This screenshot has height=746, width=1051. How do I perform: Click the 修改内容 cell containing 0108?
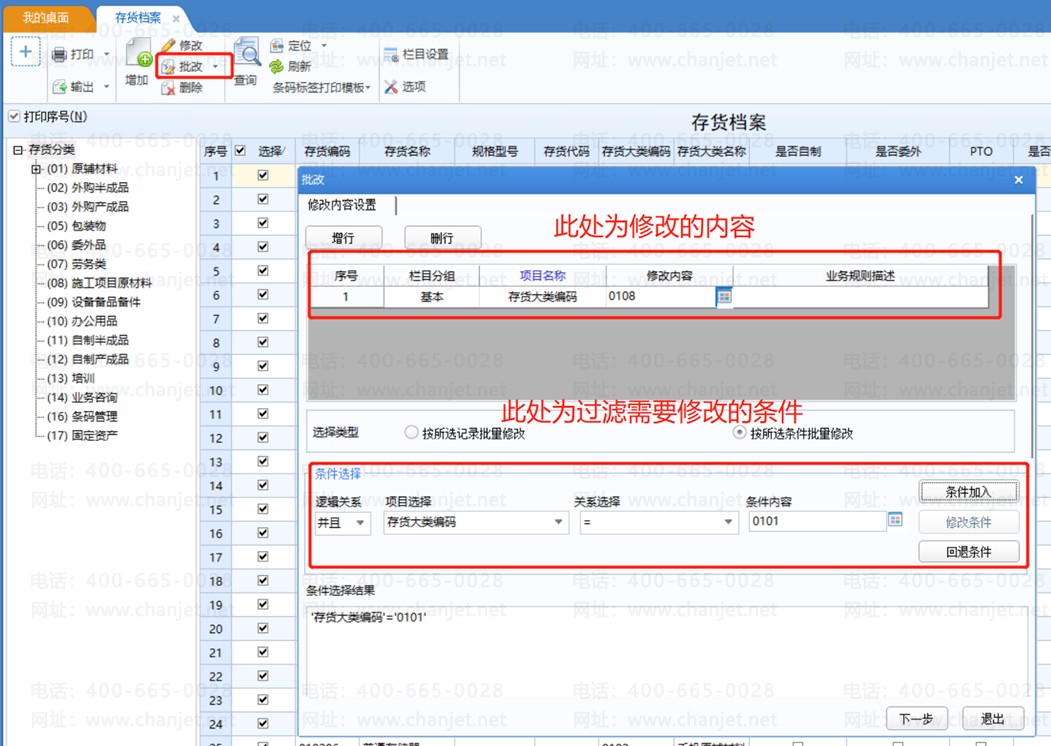(x=661, y=296)
